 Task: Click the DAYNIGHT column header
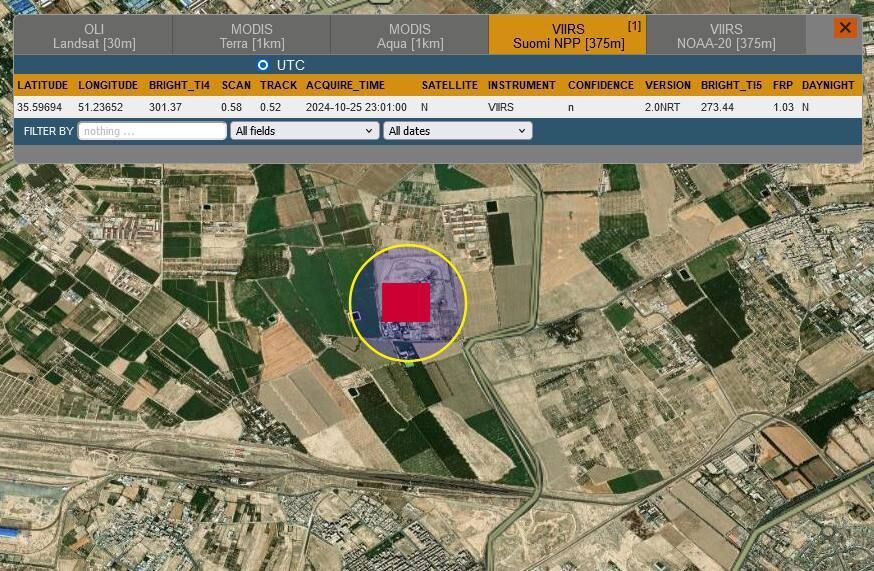[827, 86]
